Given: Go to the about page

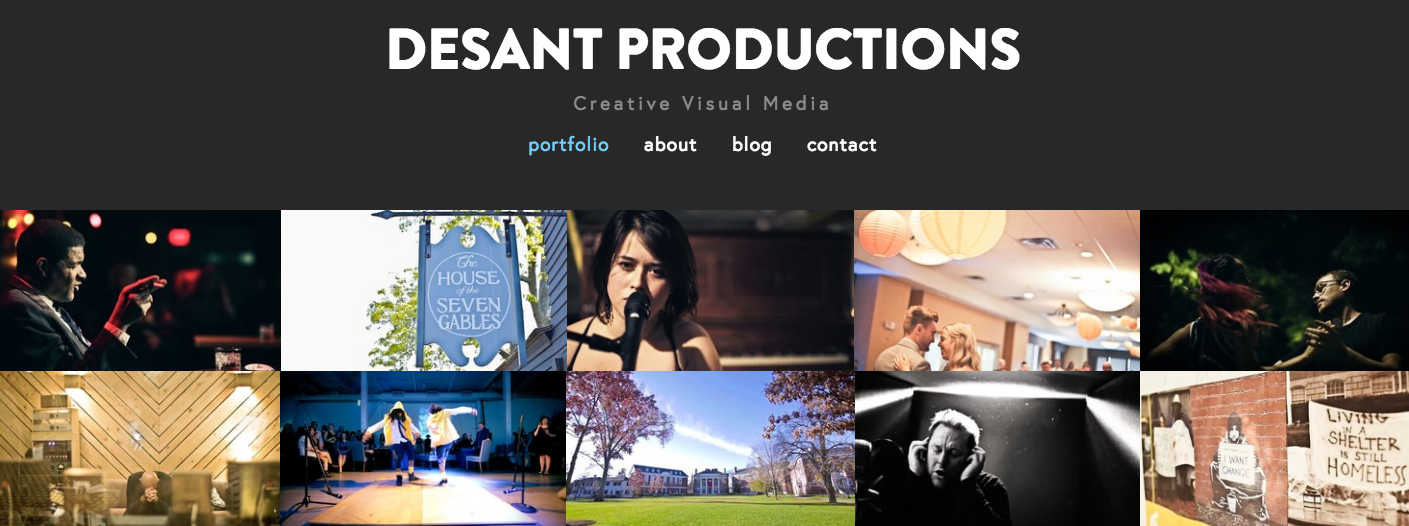Looking at the screenshot, I should (x=670, y=145).
